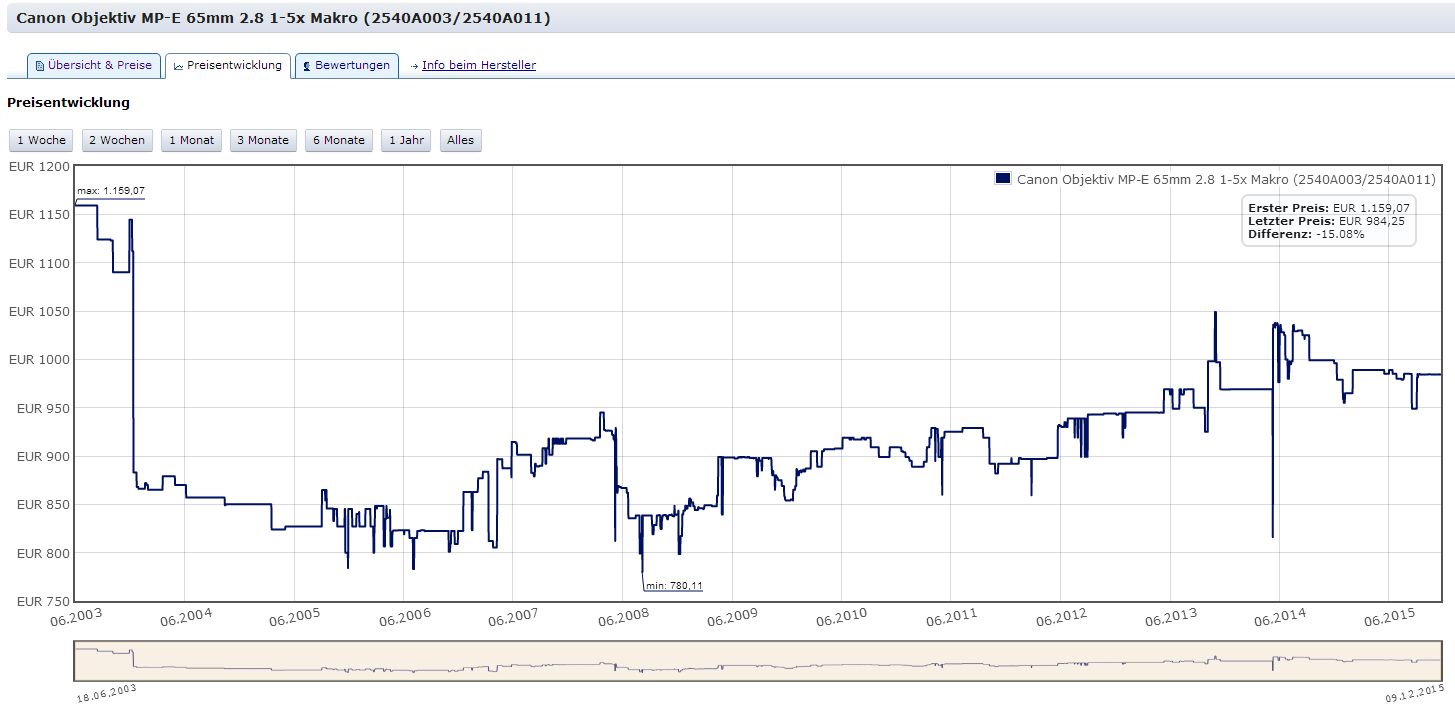
Task: Open the Übersicht & Preise tab
Action: pos(93,66)
